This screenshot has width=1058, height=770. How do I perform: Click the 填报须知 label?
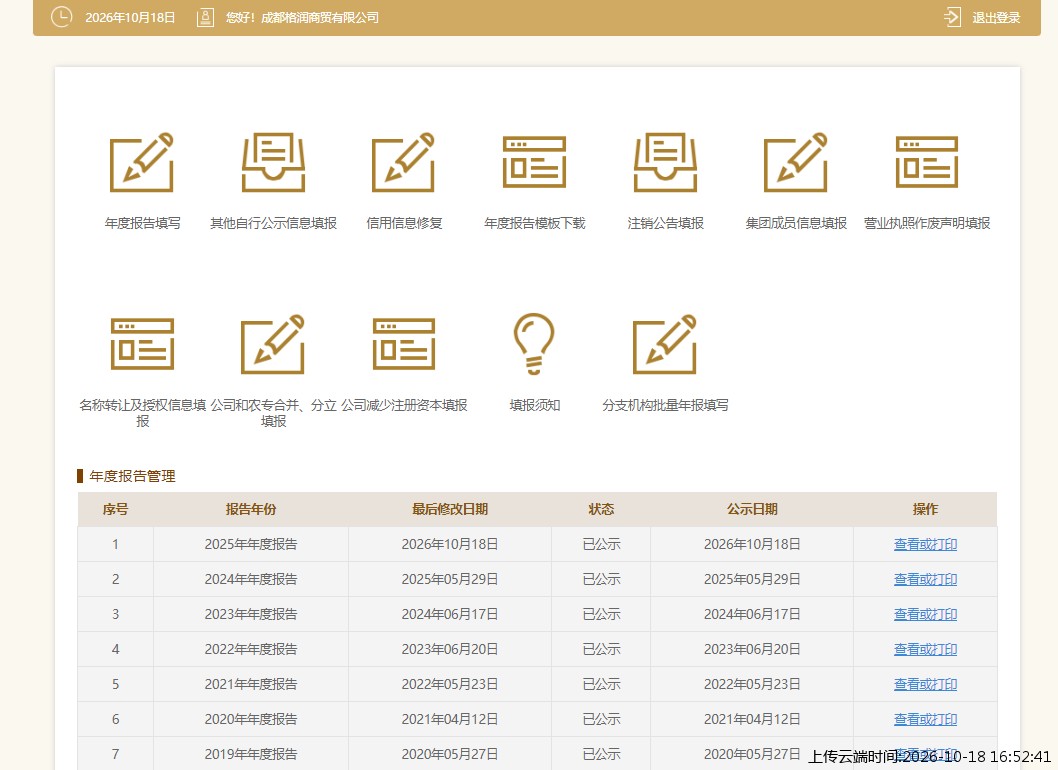tap(534, 405)
